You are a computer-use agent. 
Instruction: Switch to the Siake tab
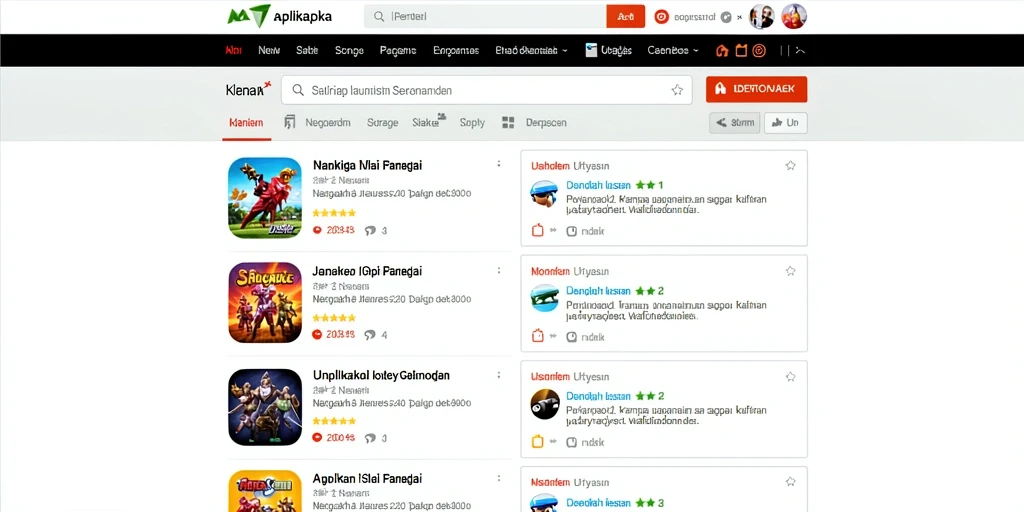[428, 121]
